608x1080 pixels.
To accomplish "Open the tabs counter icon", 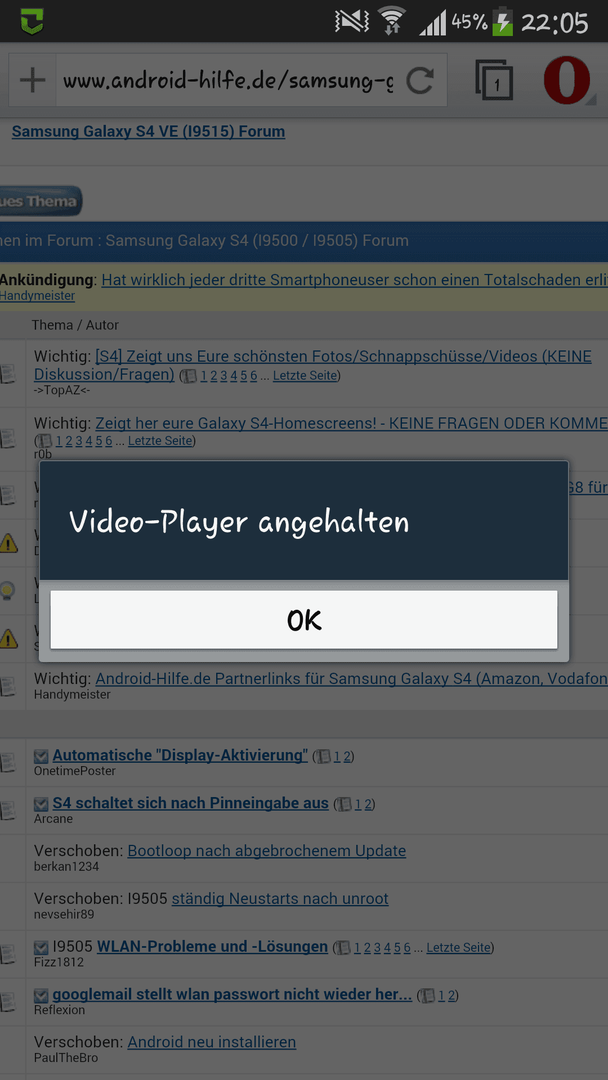I will click(494, 81).
